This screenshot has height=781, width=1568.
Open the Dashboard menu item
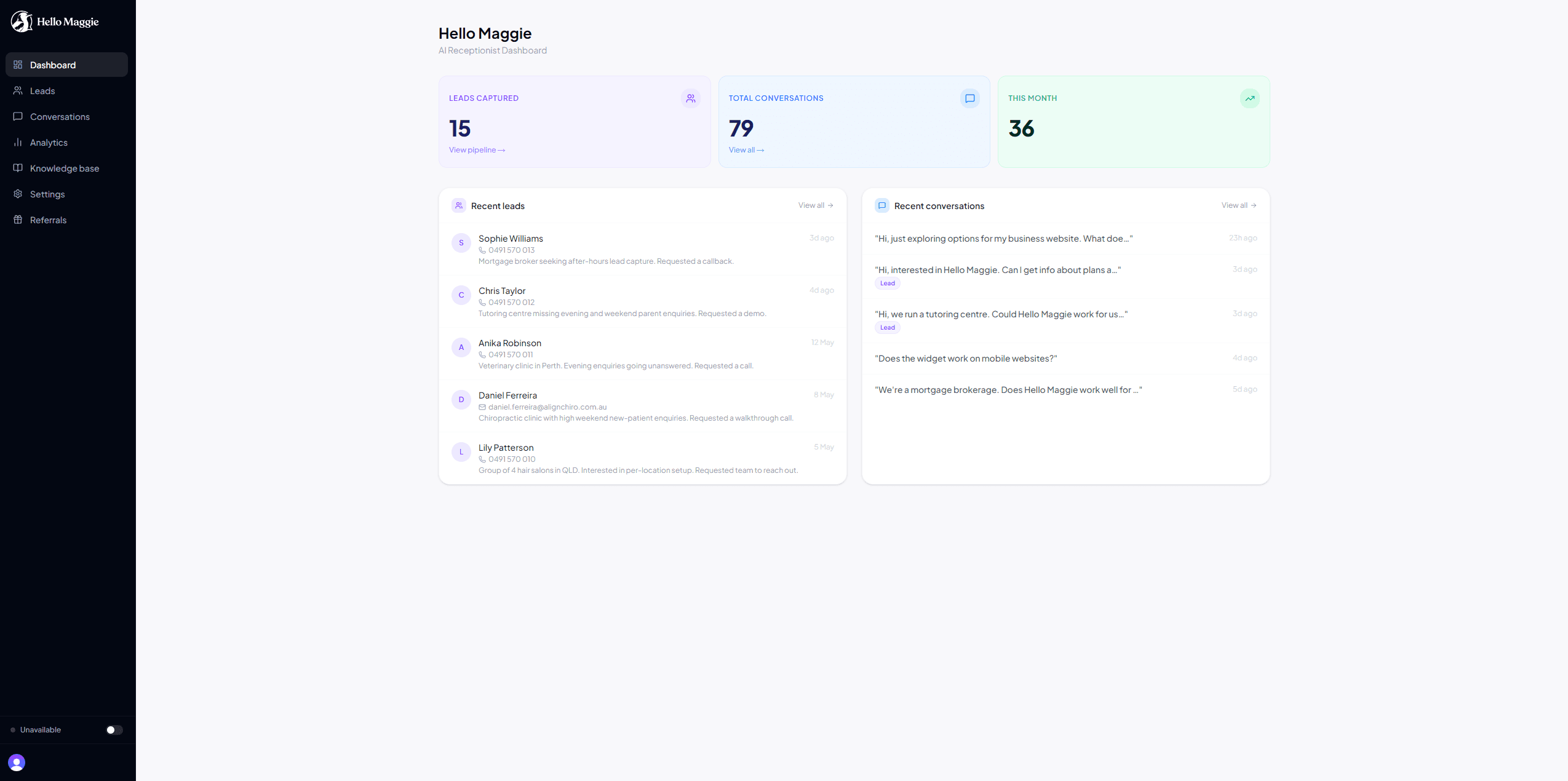66,65
